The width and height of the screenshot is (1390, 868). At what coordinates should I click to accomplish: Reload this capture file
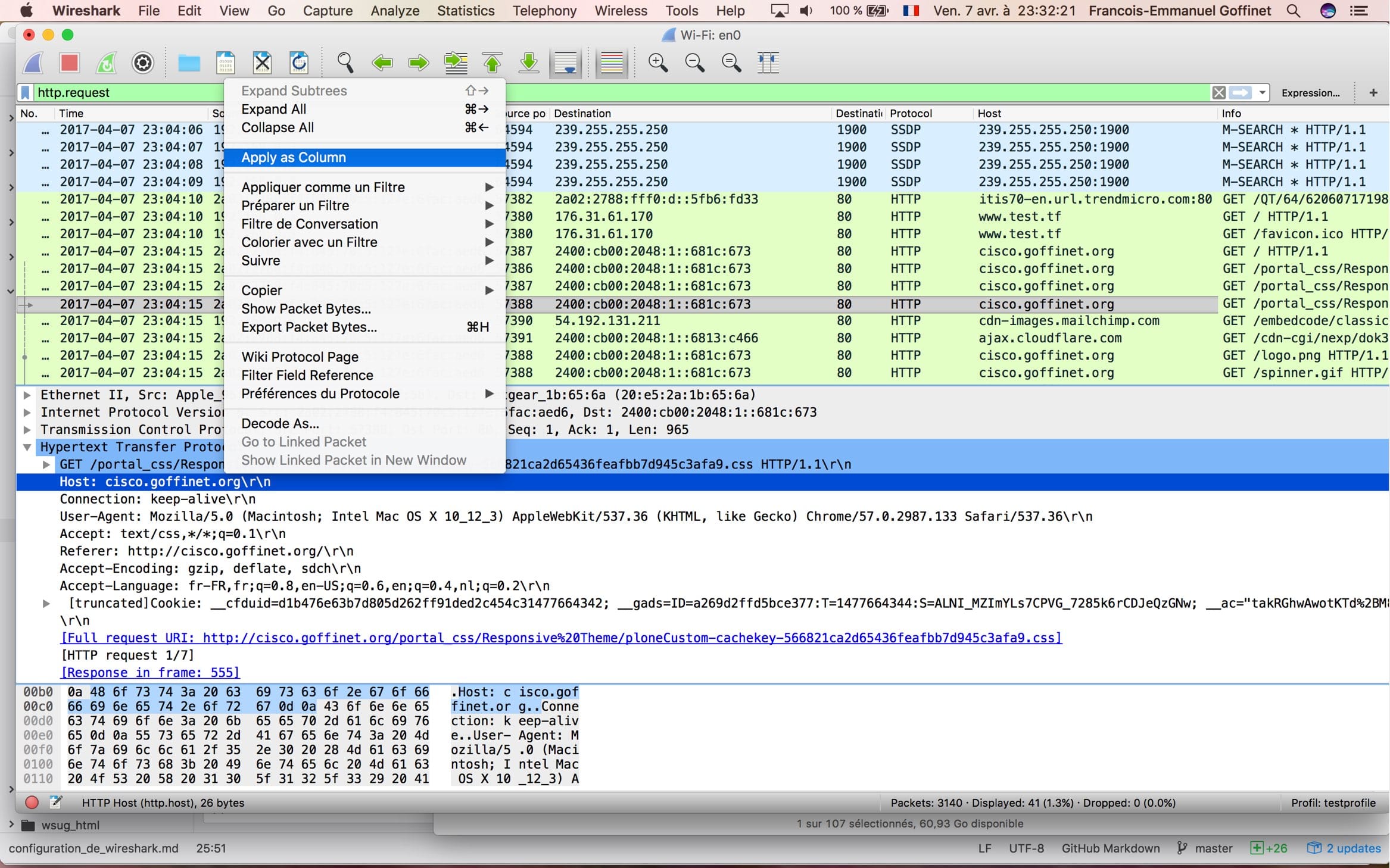coord(299,63)
